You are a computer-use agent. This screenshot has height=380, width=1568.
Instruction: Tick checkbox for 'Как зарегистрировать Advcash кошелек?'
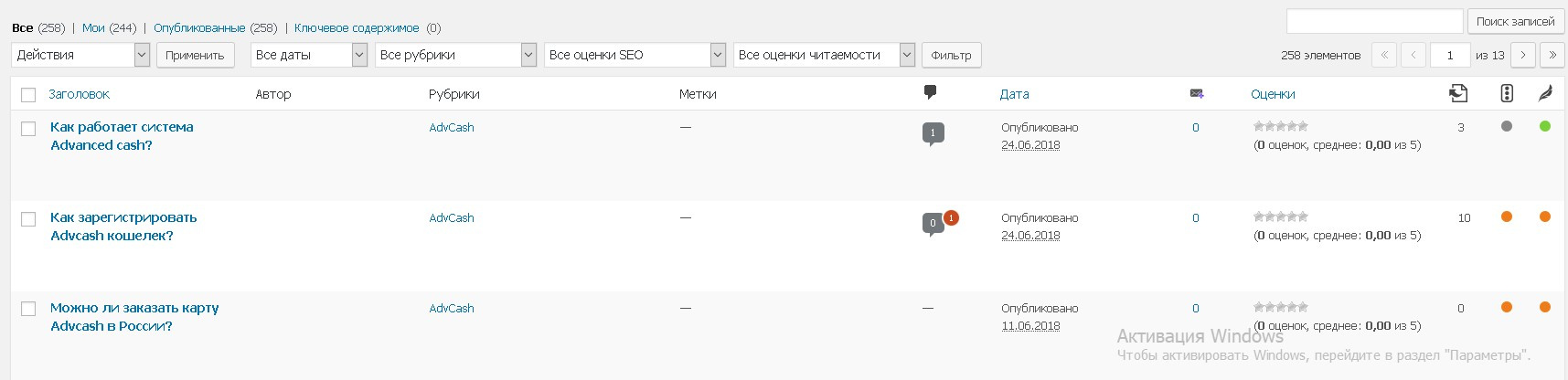(x=28, y=219)
